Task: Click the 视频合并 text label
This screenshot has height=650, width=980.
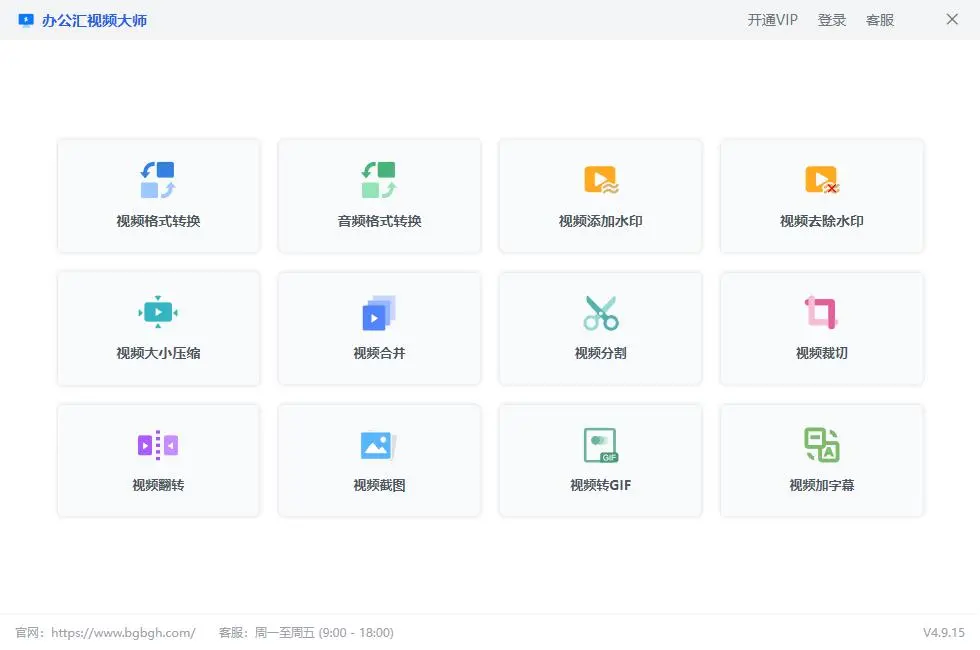Action: click(379, 353)
